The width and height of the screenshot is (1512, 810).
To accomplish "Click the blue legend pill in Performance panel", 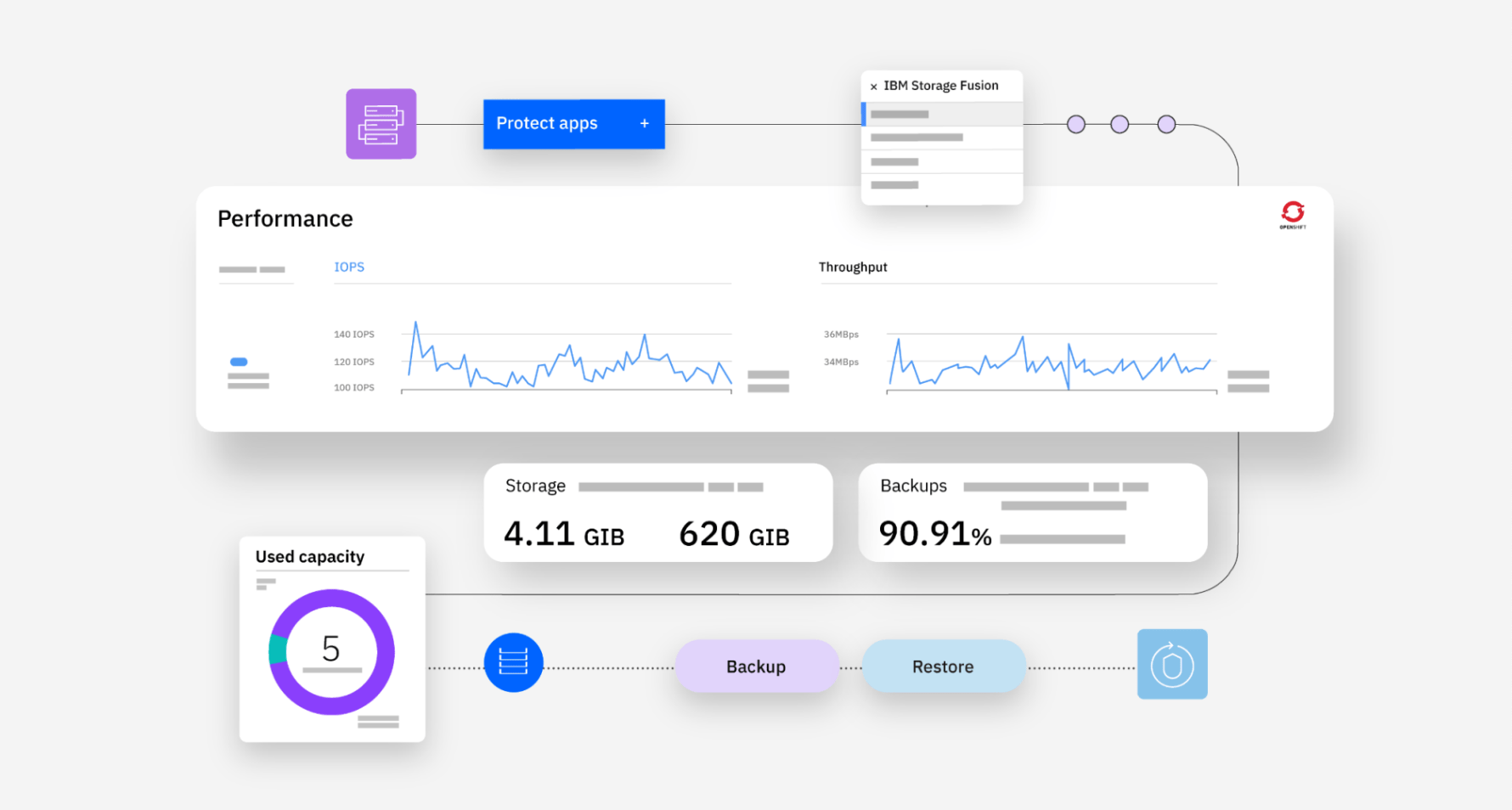I will pyautogui.click(x=239, y=362).
